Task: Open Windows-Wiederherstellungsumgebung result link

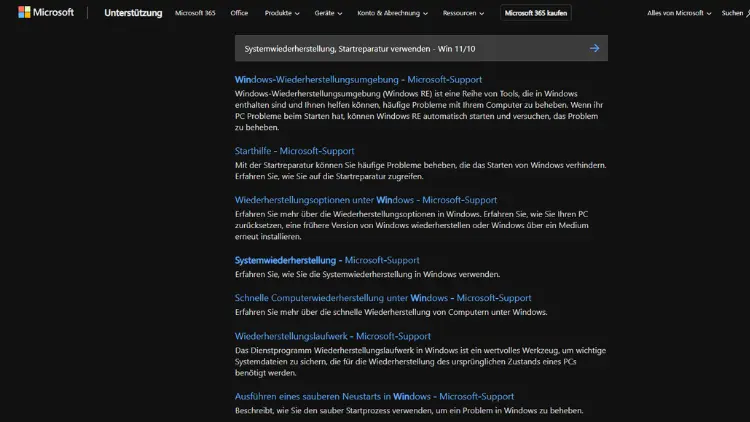Action: [x=358, y=79]
